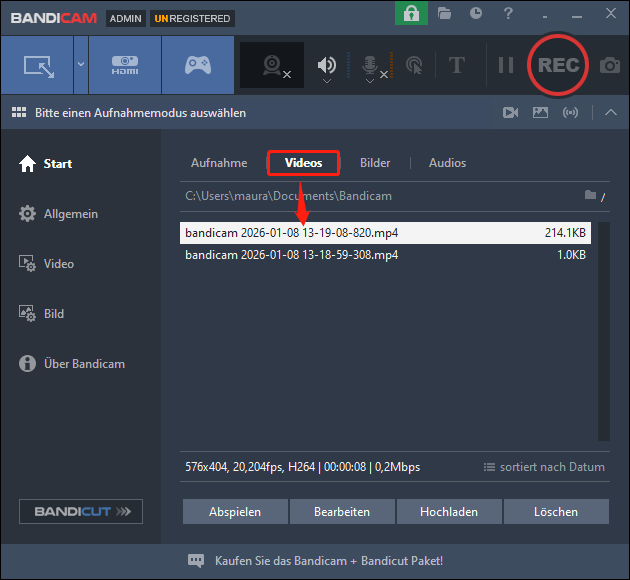Click Abspielen button
This screenshot has height=580, width=630.
click(235, 512)
